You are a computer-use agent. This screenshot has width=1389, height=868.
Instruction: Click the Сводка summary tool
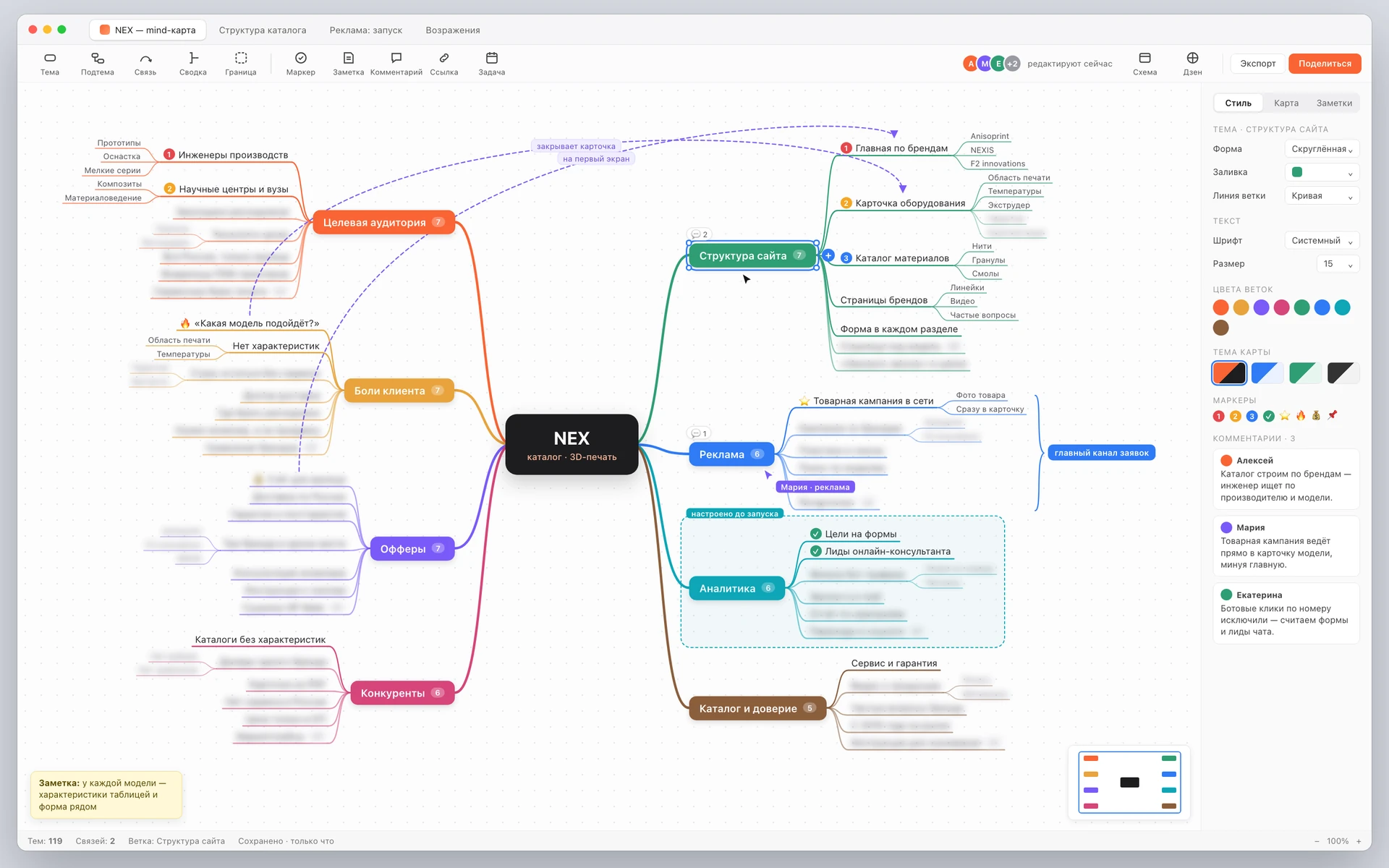193,64
